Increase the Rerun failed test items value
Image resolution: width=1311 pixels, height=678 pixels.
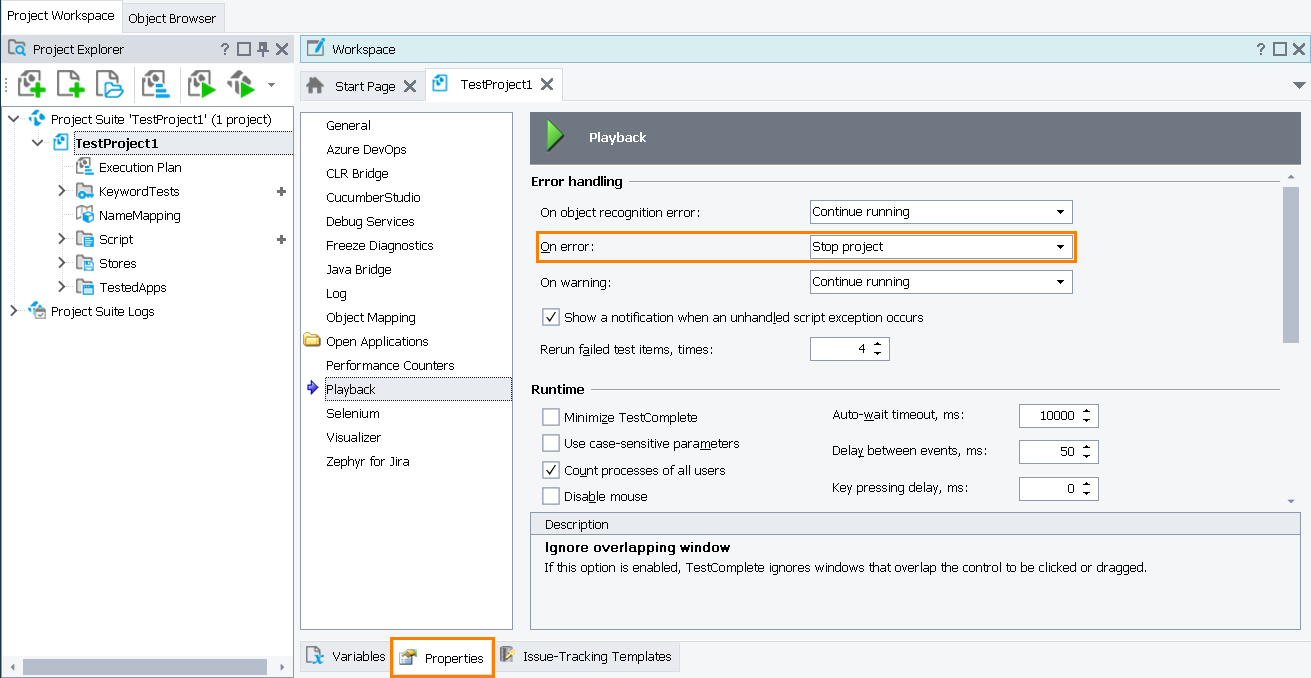coord(877,344)
